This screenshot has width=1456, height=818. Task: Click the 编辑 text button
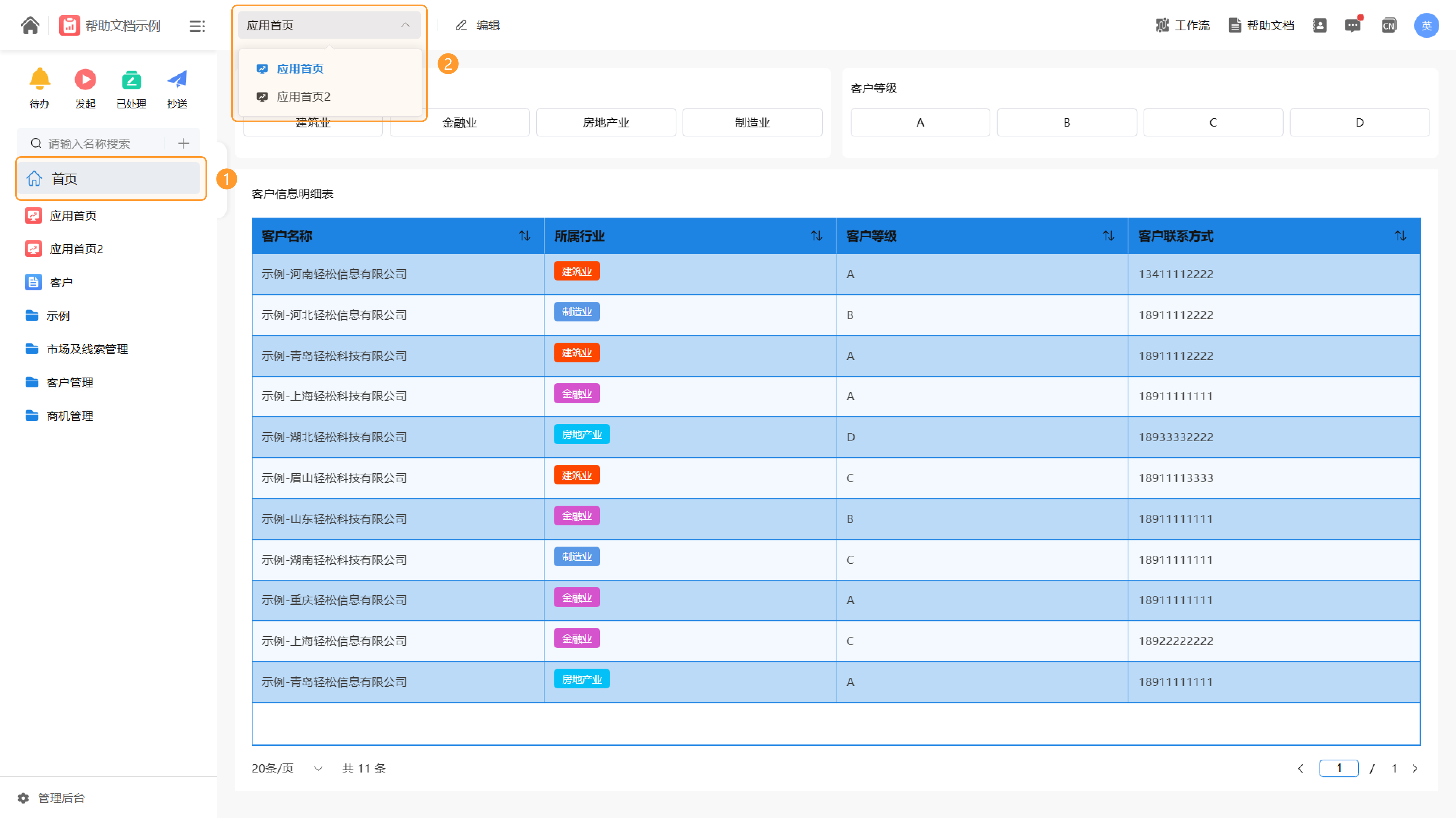488,25
